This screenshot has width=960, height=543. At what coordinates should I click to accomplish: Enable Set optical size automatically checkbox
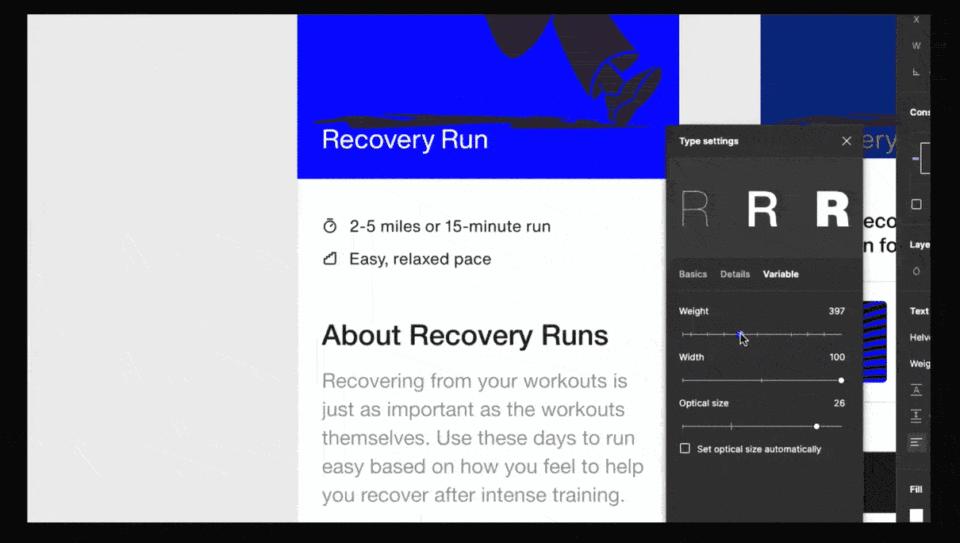(684, 449)
